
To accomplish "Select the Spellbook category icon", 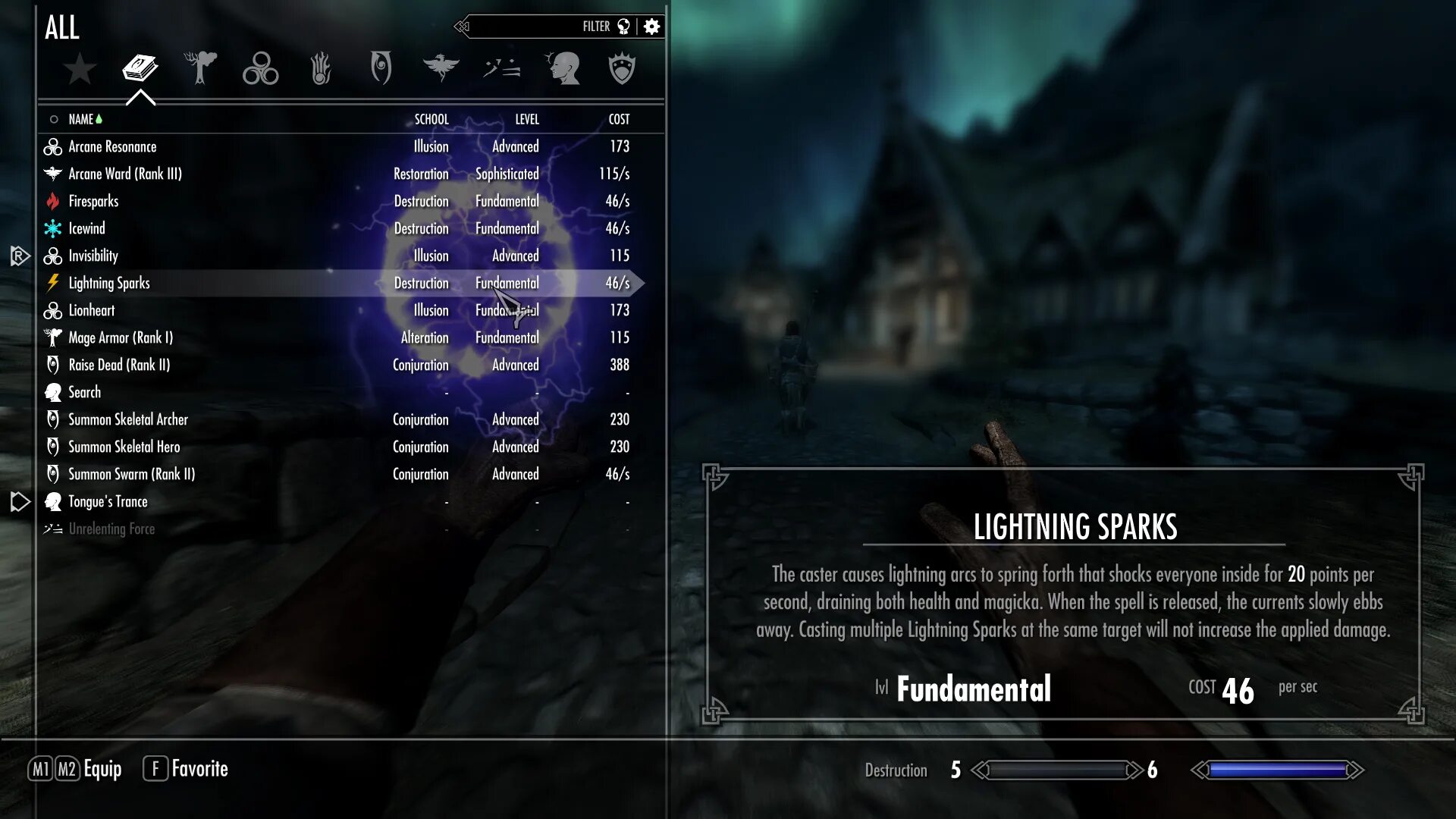I will [140, 68].
